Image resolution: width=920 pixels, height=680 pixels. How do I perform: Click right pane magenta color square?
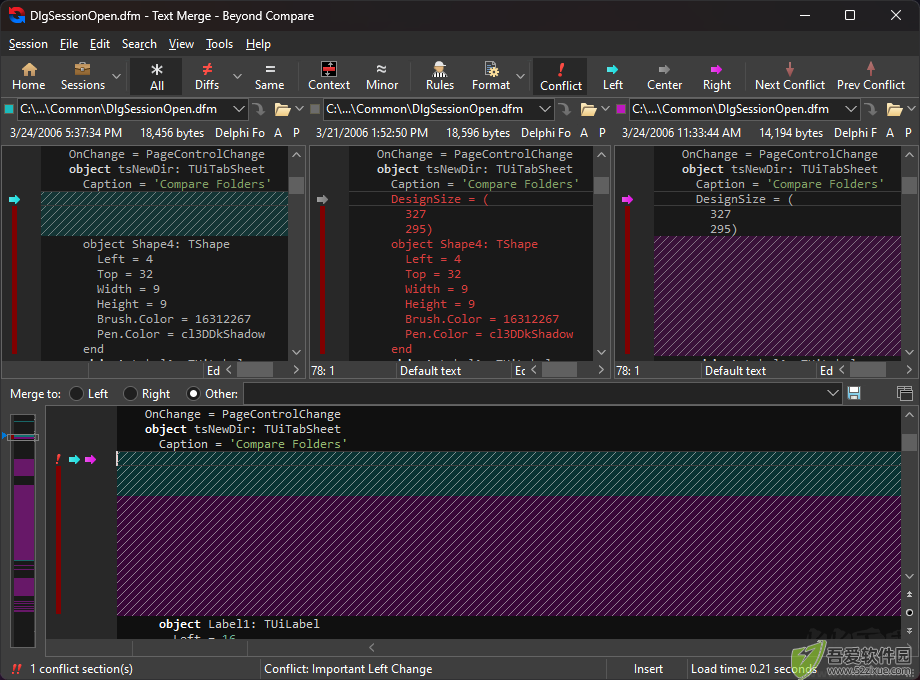621,109
